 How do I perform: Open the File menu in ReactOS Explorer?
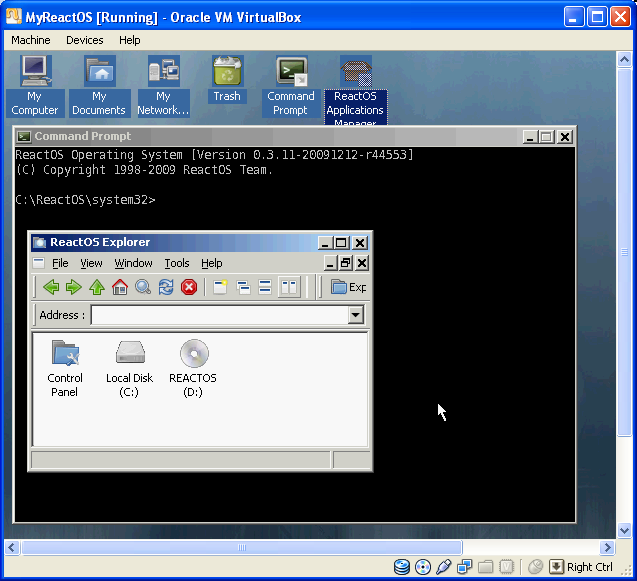[x=60, y=263]
